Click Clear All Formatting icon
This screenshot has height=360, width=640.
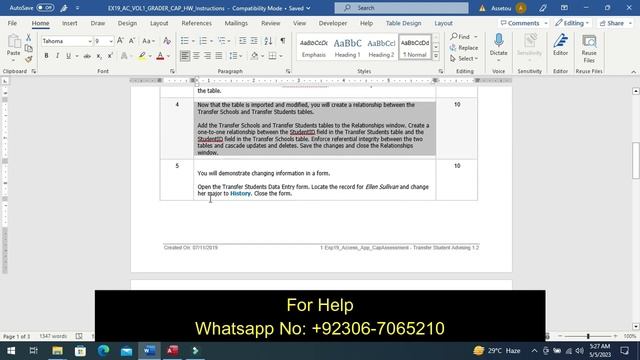click(167, 41)
